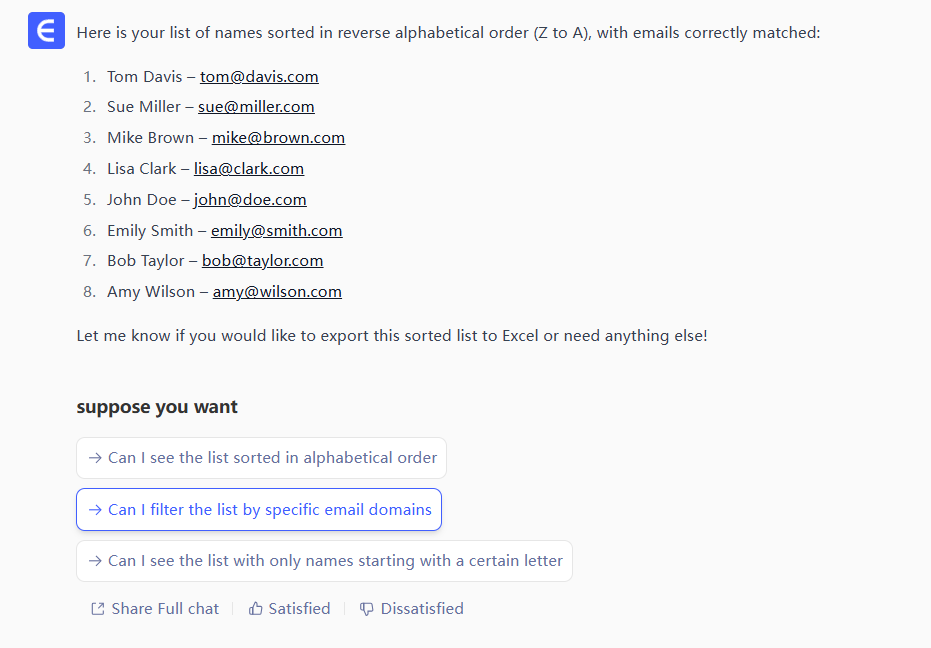This screenshot has width=931, height=648.
Task: Click the thumbs-down Dissatisfied icon
Action: coord(367,609)
